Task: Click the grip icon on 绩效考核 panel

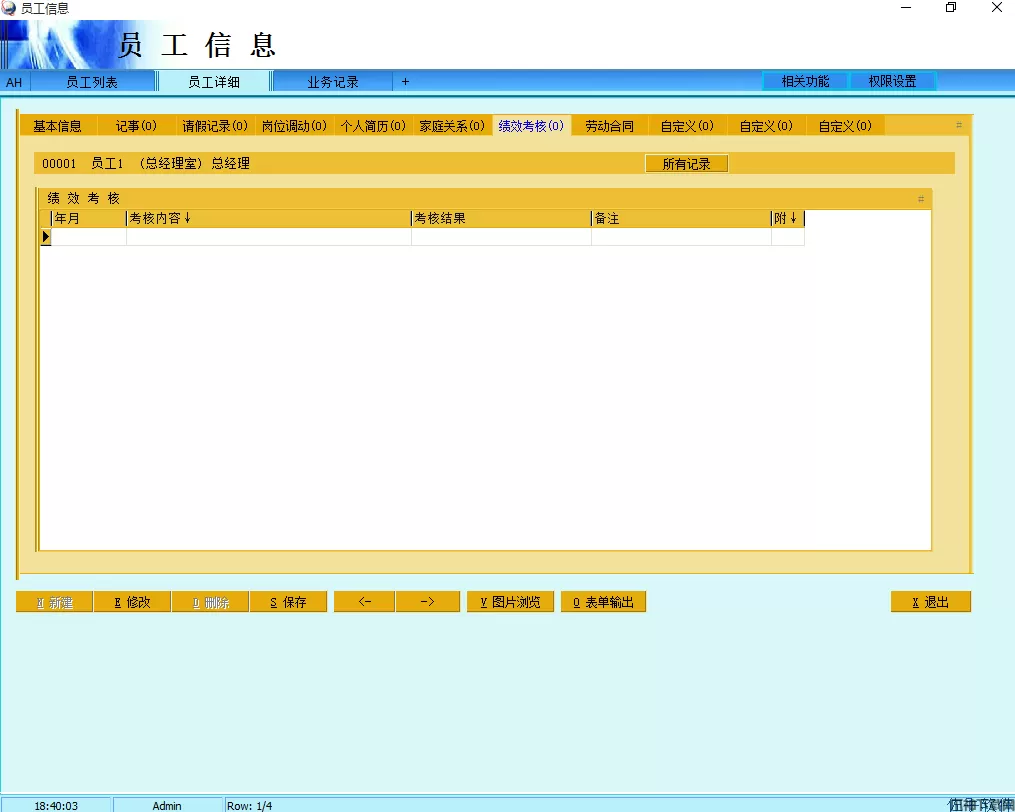Action: click(x=920, y=199)
